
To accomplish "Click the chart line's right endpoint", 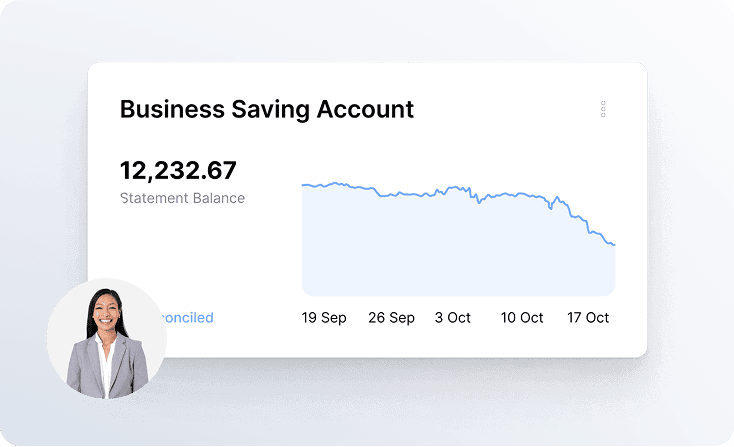I will (614, 244).
